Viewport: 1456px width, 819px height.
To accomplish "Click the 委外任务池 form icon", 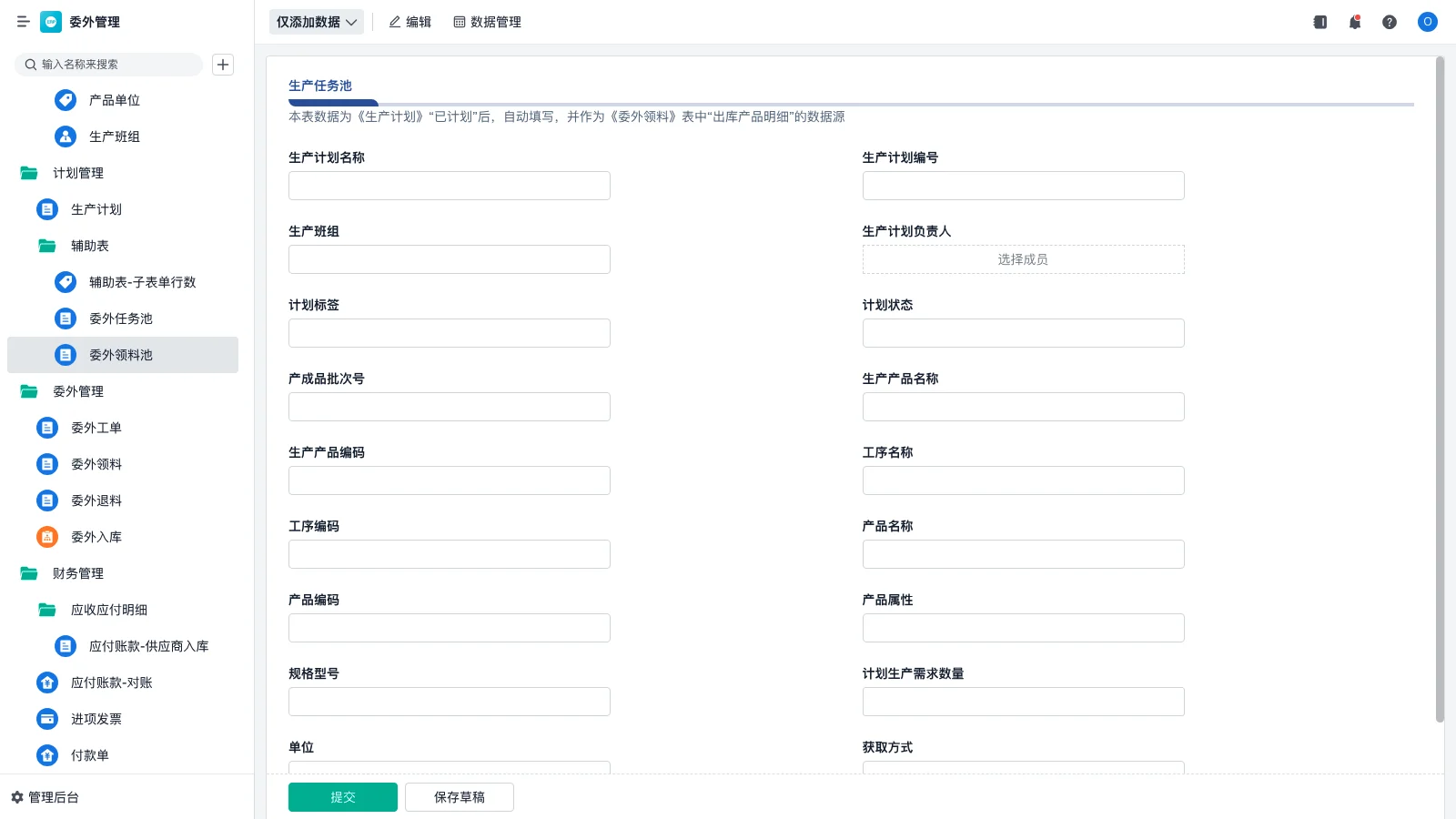I will tap(66, 318).
